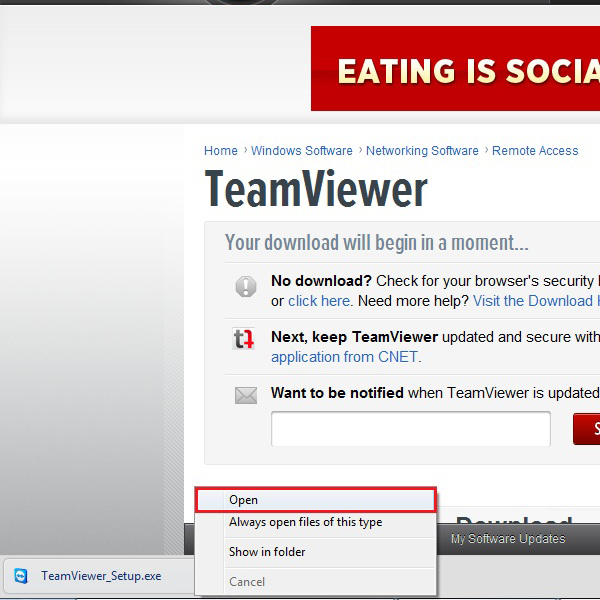600x600 pixels.
Task: Click the TeamViewer page title
Action: 316,189
